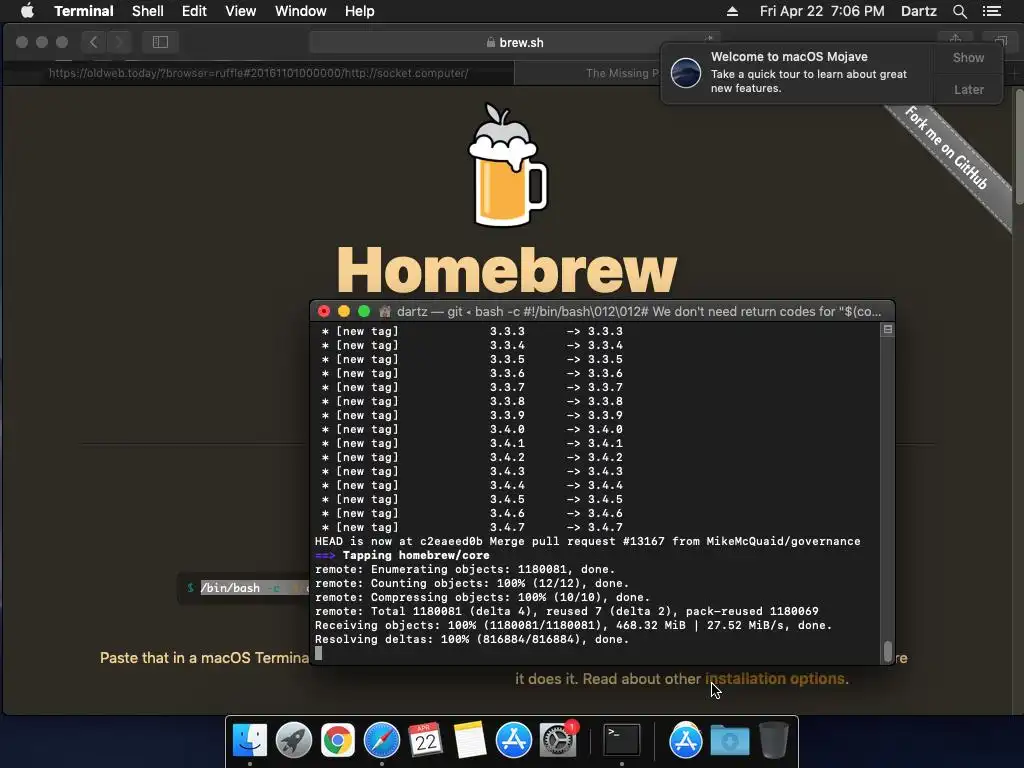Viewport: 1024px width, 768px height.
Task: Go back in Safari window
Action: pyautogui.click(x=93, y=42)
